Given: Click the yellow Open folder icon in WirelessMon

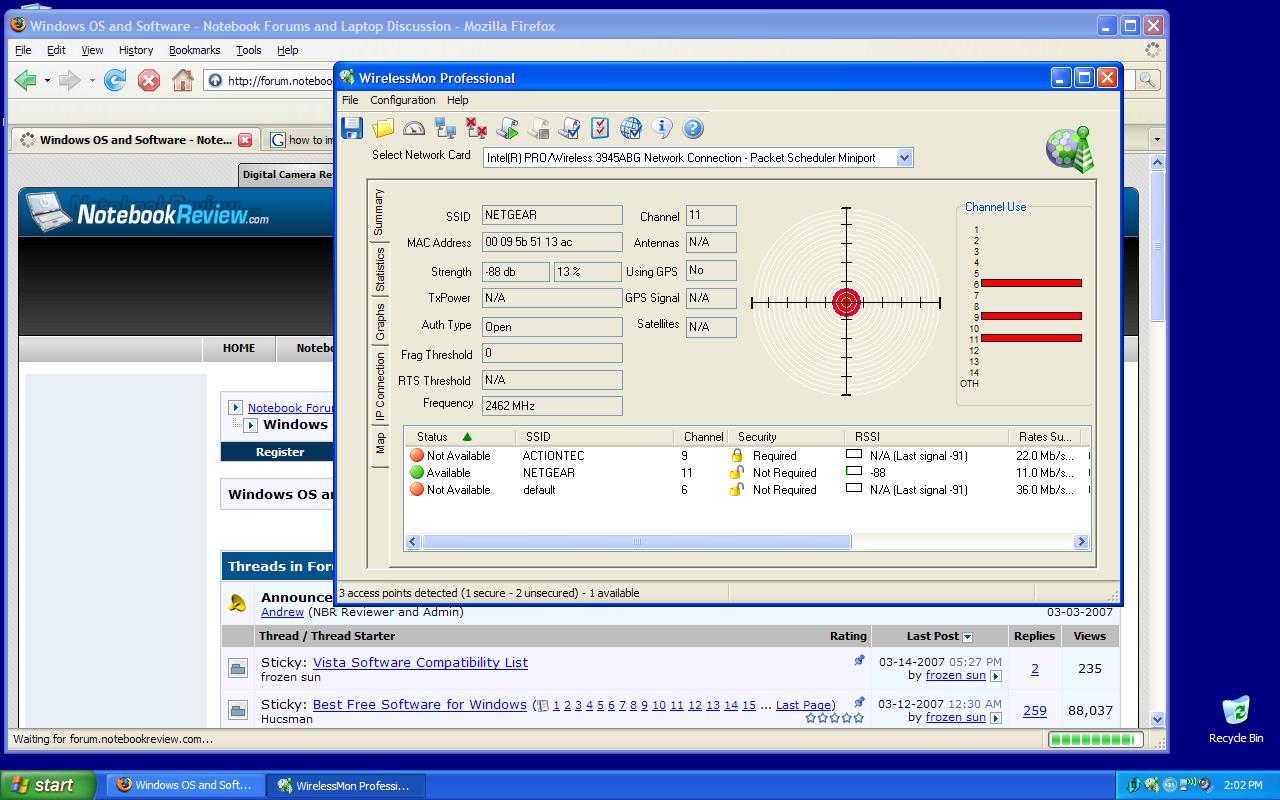Looking at the screenshot, I should [x=383, y=128].
